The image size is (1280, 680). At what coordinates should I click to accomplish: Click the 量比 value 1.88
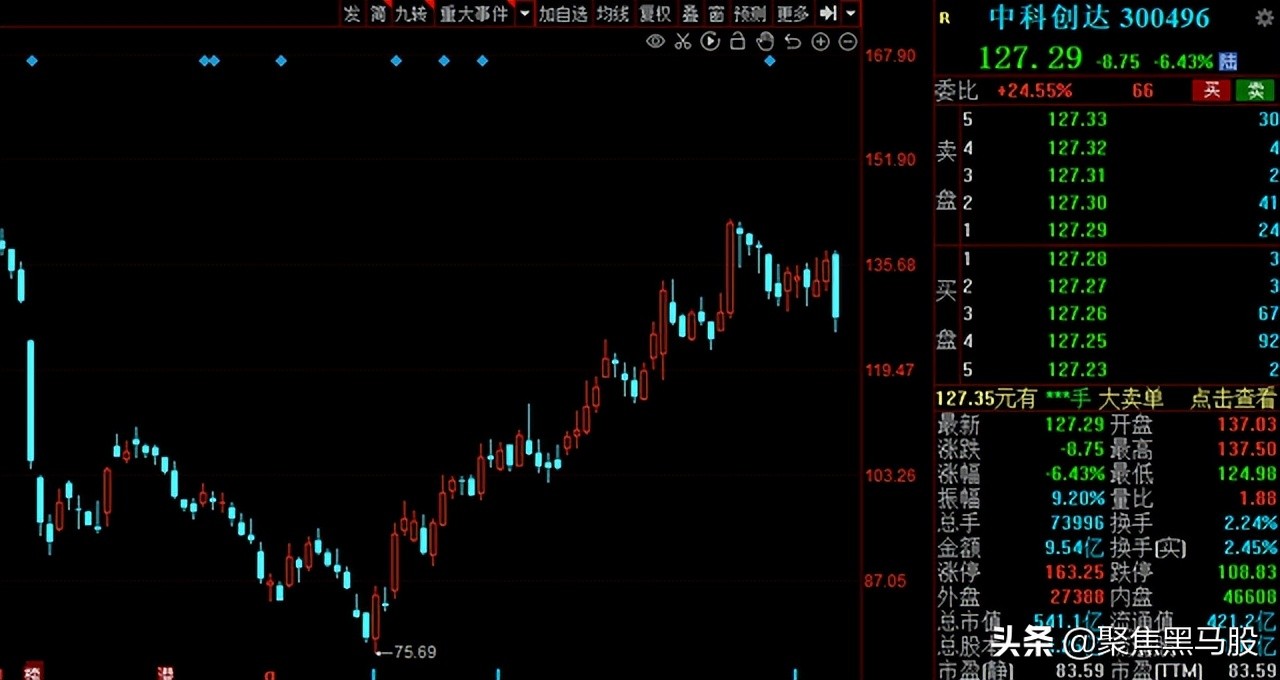tap(1257, 498)
